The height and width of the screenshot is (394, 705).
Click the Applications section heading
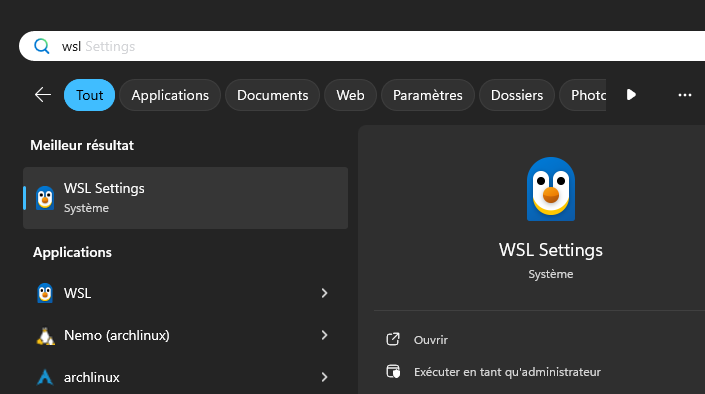72,252
